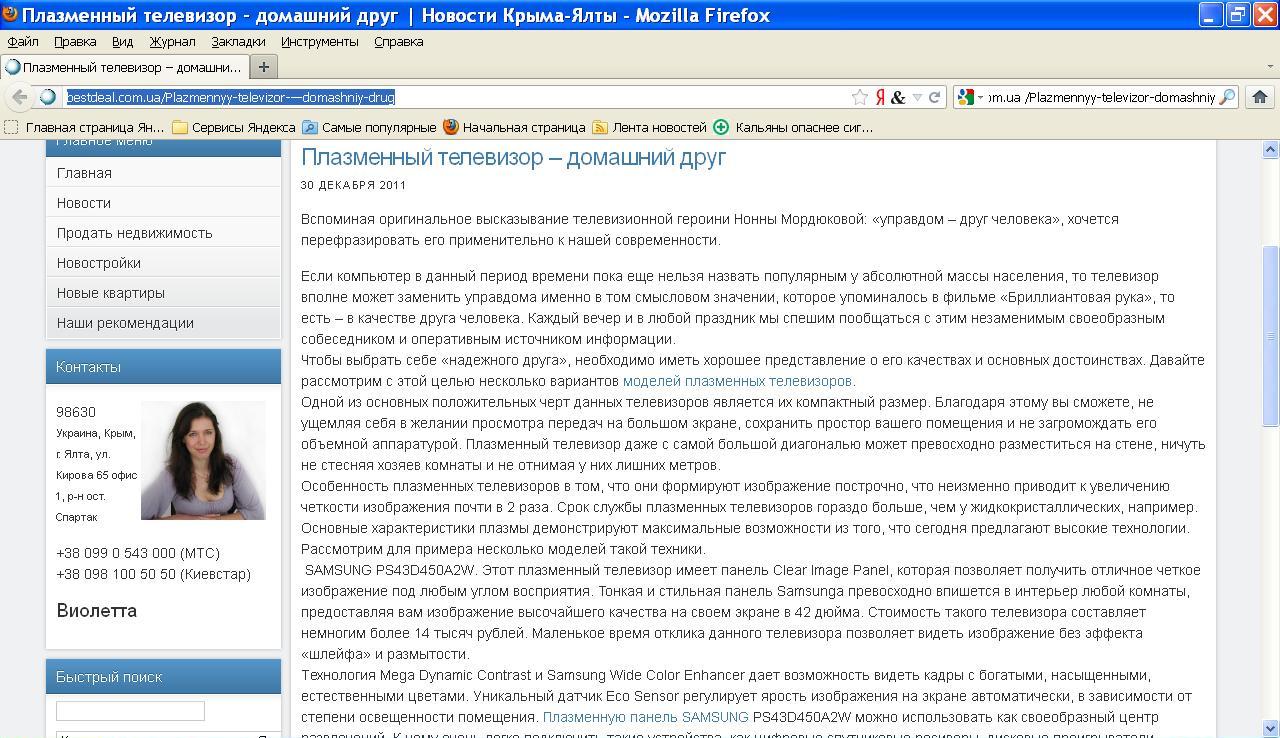Click the name Виолетта
1280x738 pixels.
tap(97, 611)
